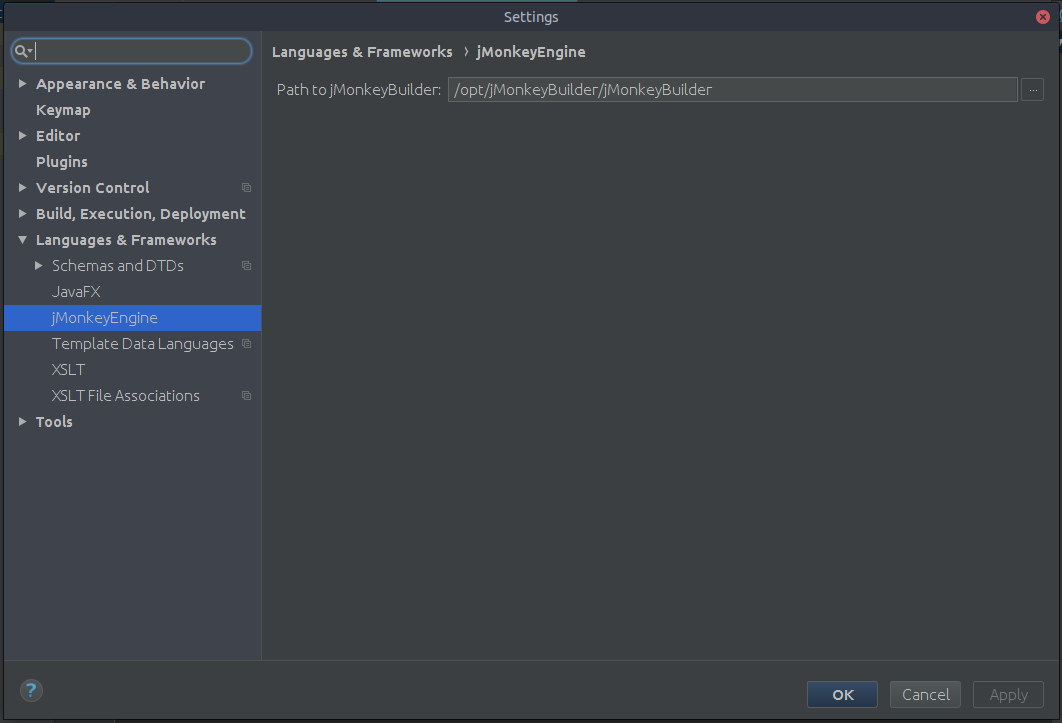
Task: Collapse the Languages & Frameworks section
Action: (x=22, y=240)
